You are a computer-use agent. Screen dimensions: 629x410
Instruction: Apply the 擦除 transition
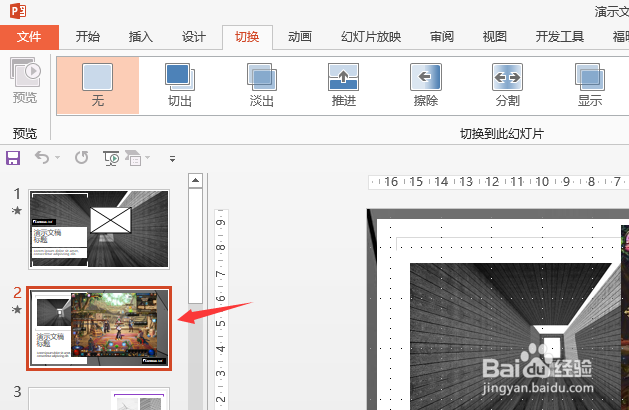coord(426,85)
